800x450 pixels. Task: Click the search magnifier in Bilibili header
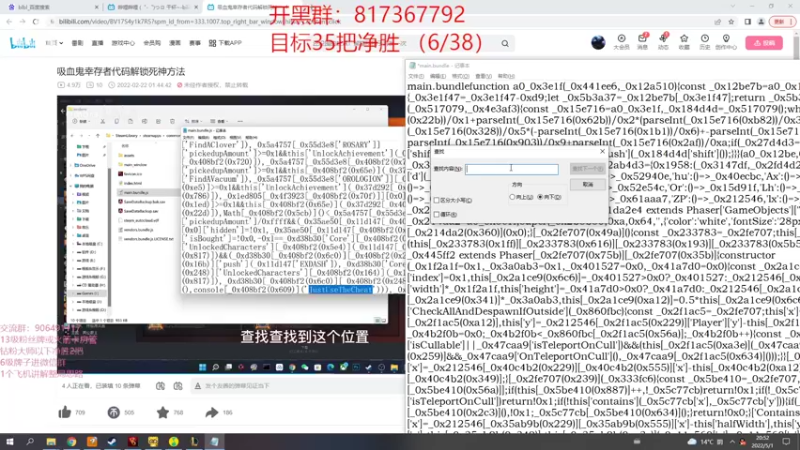tap(505, 44)
